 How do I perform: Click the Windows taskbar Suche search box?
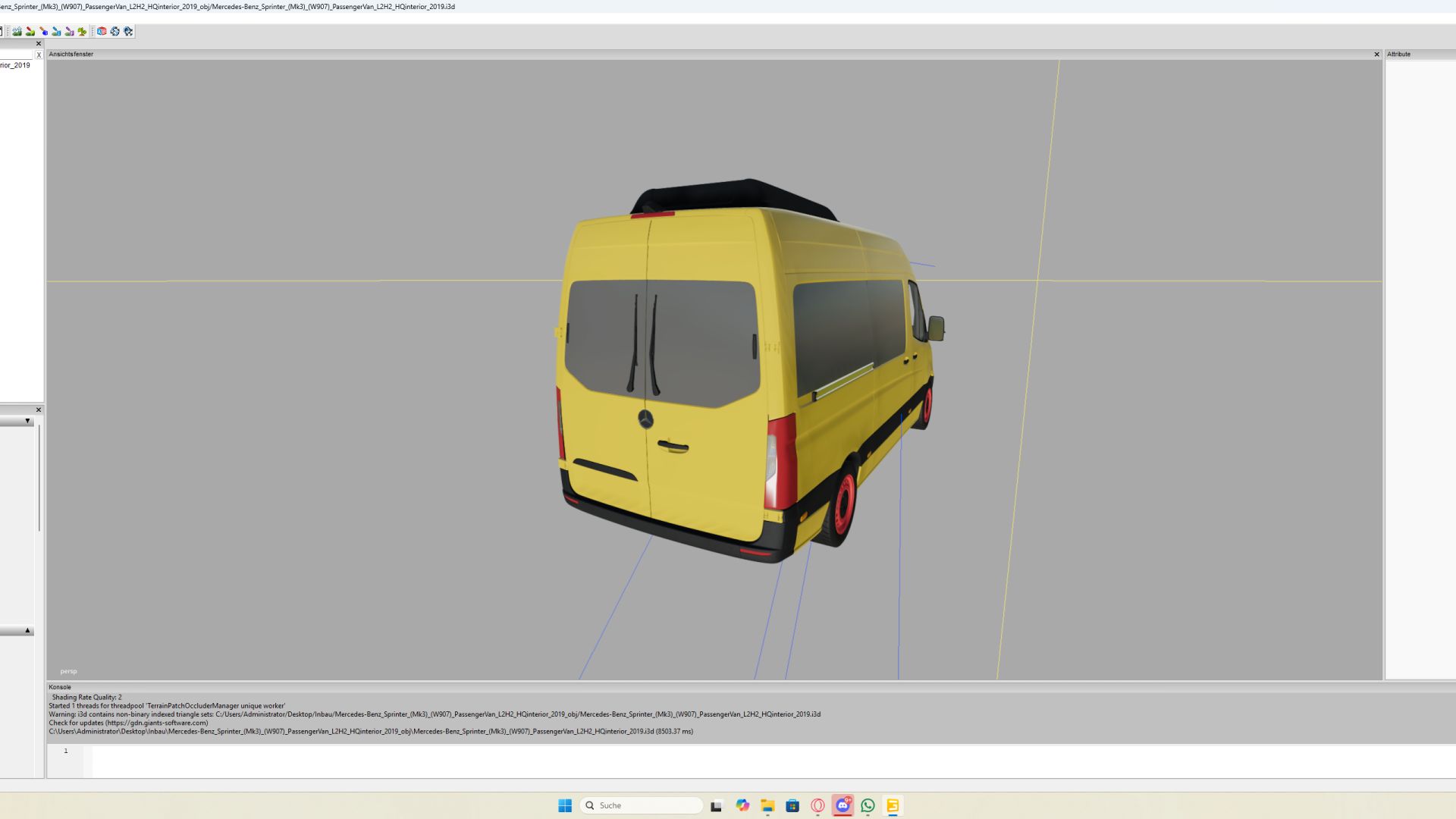point(642,805)
